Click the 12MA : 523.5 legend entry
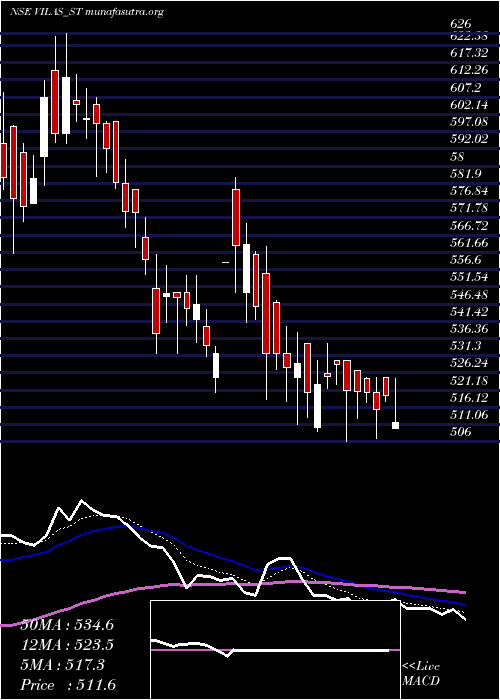 tap(67, 645)
